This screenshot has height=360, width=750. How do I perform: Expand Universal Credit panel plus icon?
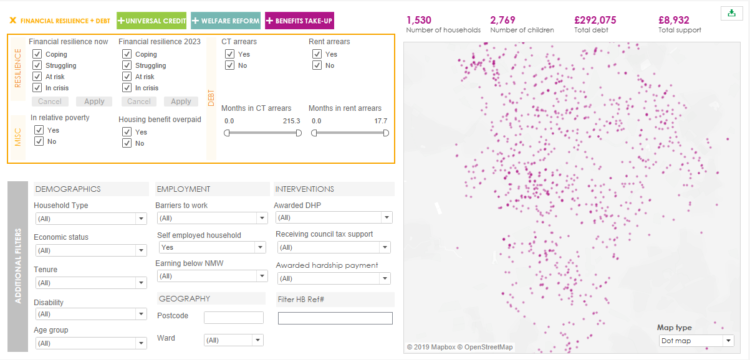pos(121,21)
